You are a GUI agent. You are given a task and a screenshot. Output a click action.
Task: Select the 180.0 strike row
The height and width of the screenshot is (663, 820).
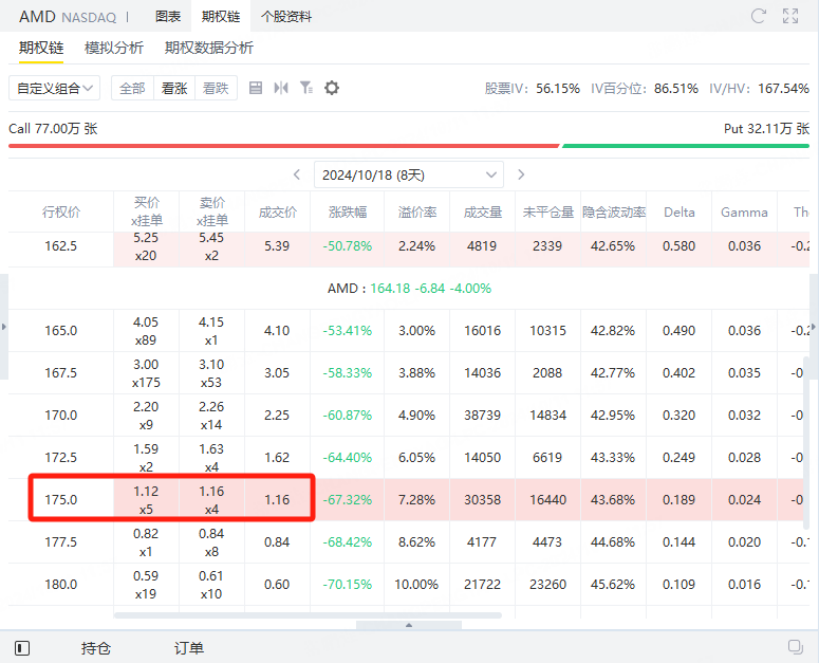tap(409, 584)
